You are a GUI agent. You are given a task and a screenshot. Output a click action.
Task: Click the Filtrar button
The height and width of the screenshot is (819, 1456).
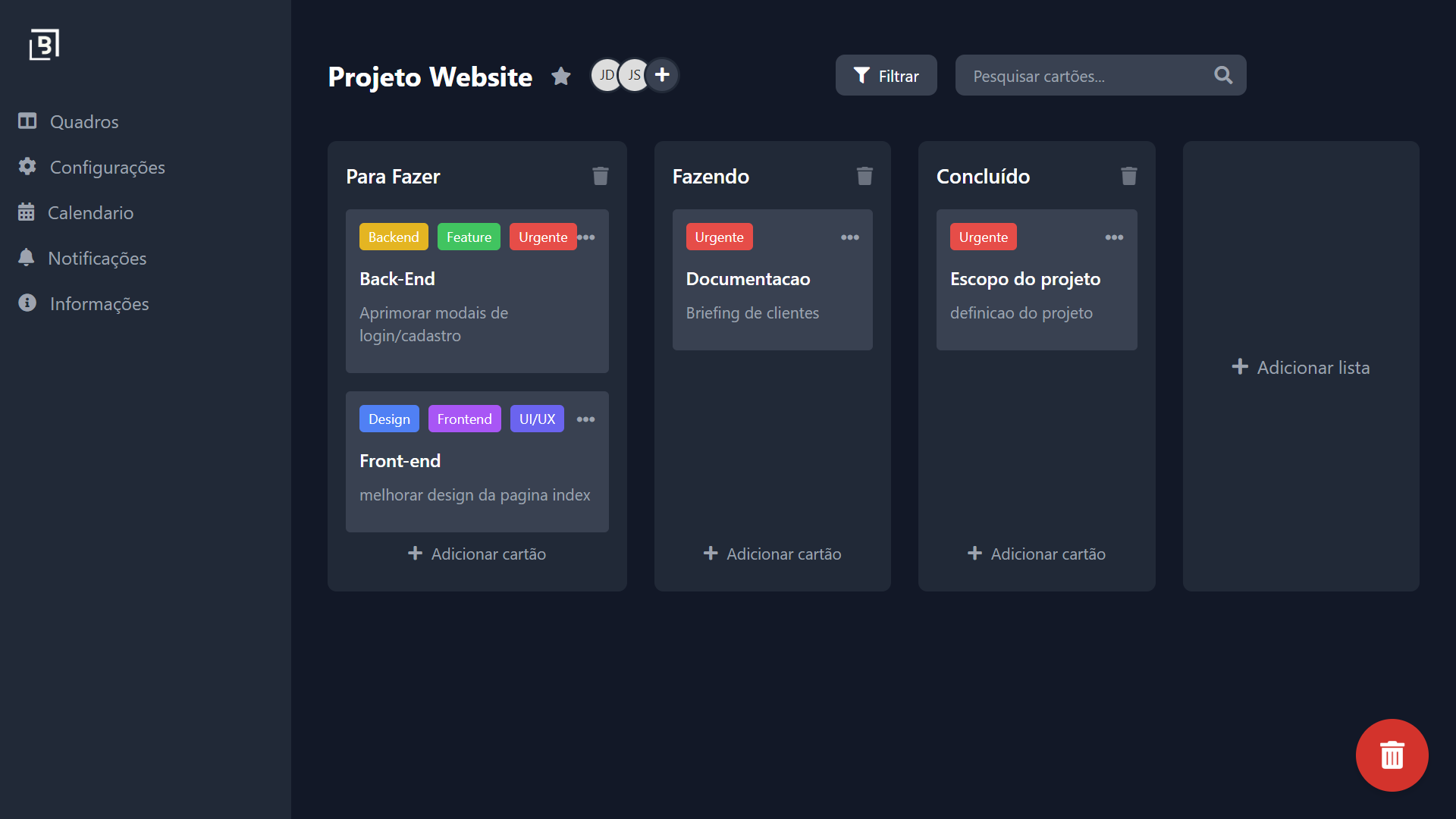(x=886, y=75)
